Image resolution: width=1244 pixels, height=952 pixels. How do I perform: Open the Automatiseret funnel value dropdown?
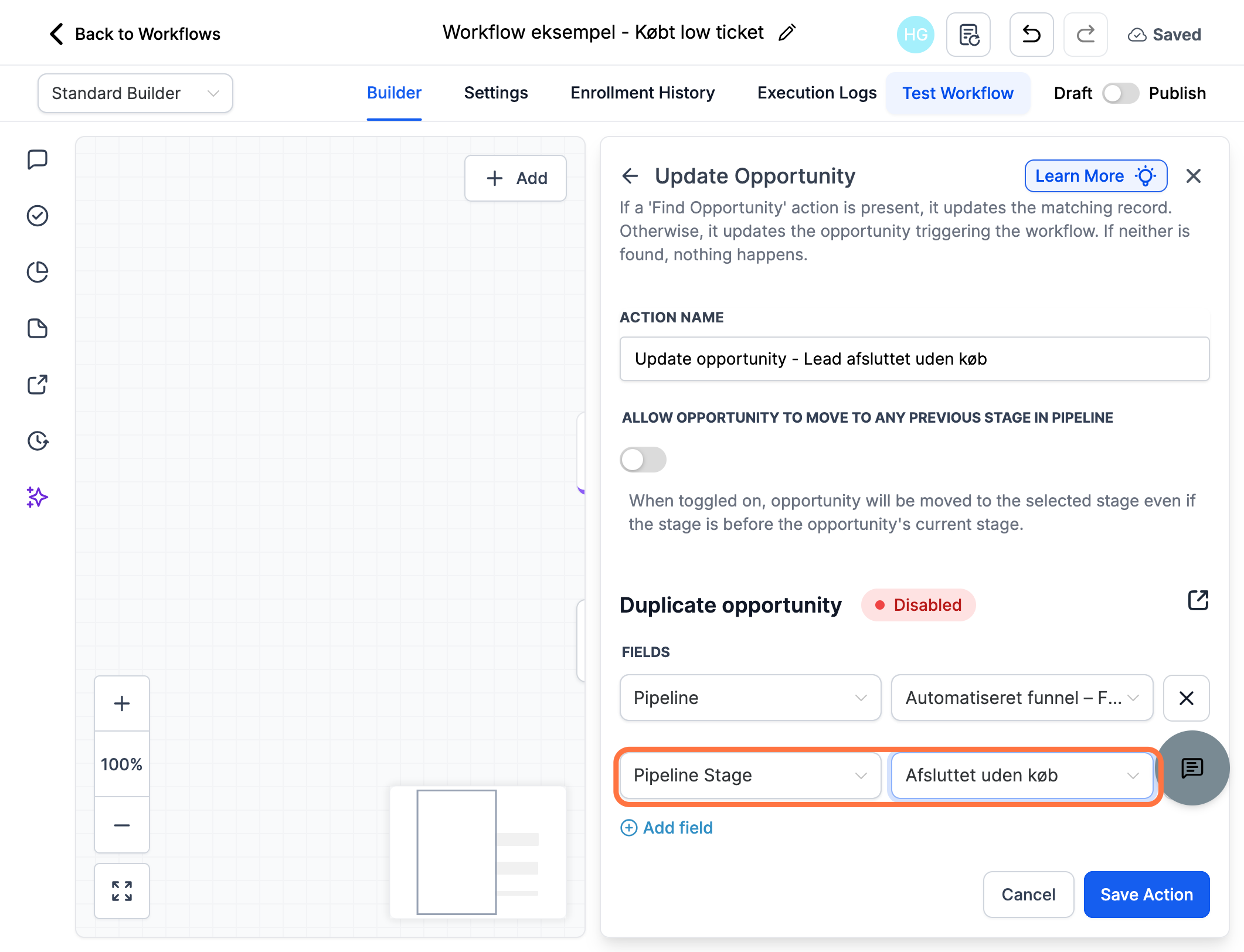tap(1022, 698)
